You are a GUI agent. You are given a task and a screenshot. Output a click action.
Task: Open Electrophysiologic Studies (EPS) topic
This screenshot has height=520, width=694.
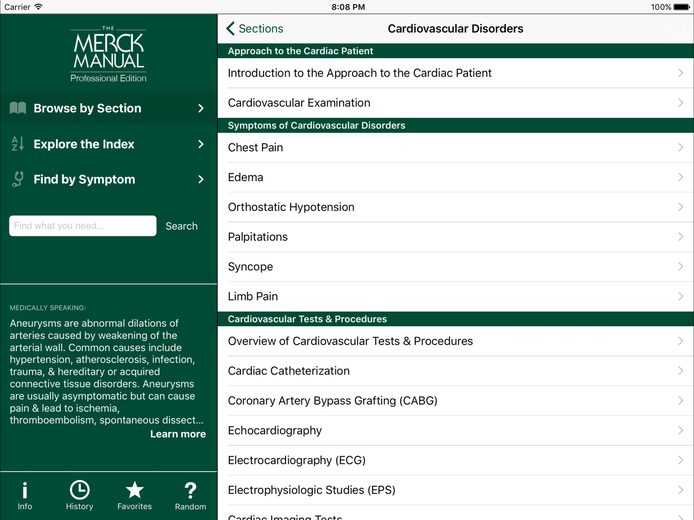(455, 490)
